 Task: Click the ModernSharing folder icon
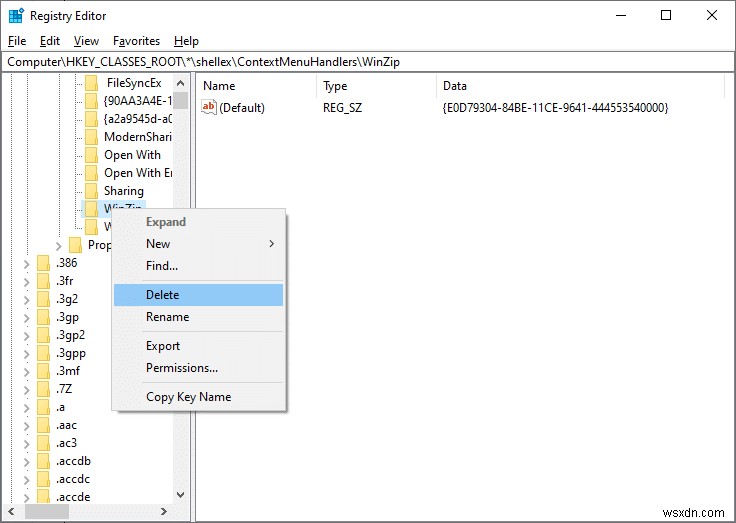pos(91,137)
